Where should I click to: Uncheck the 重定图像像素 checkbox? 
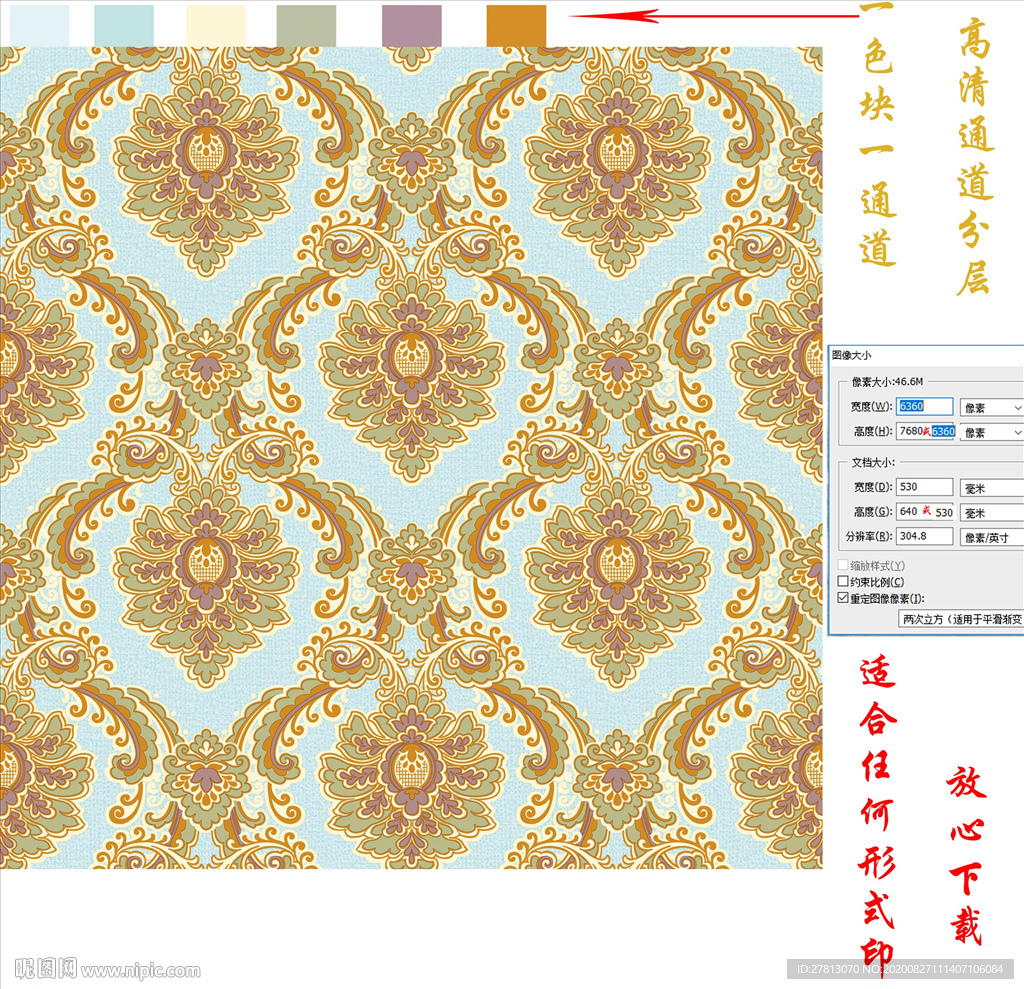click(x=843, y=598)
